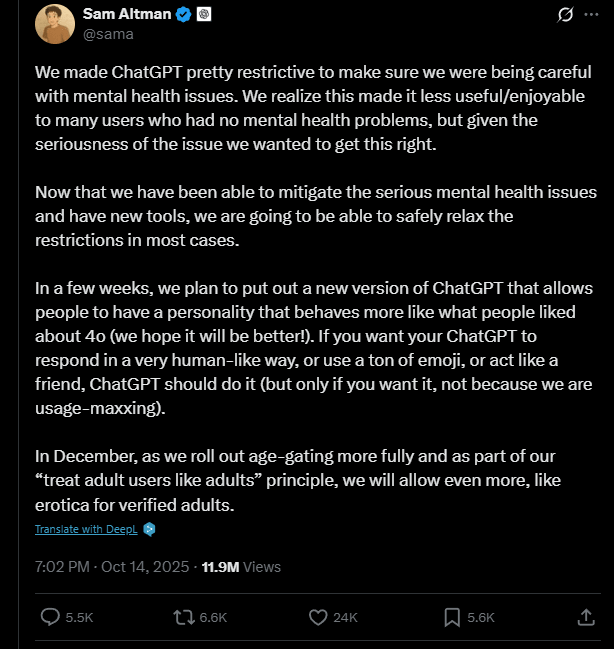The image size is (614, 649).
Task: Click the blue verified checkmark badge
Action: tap(183, 16)
